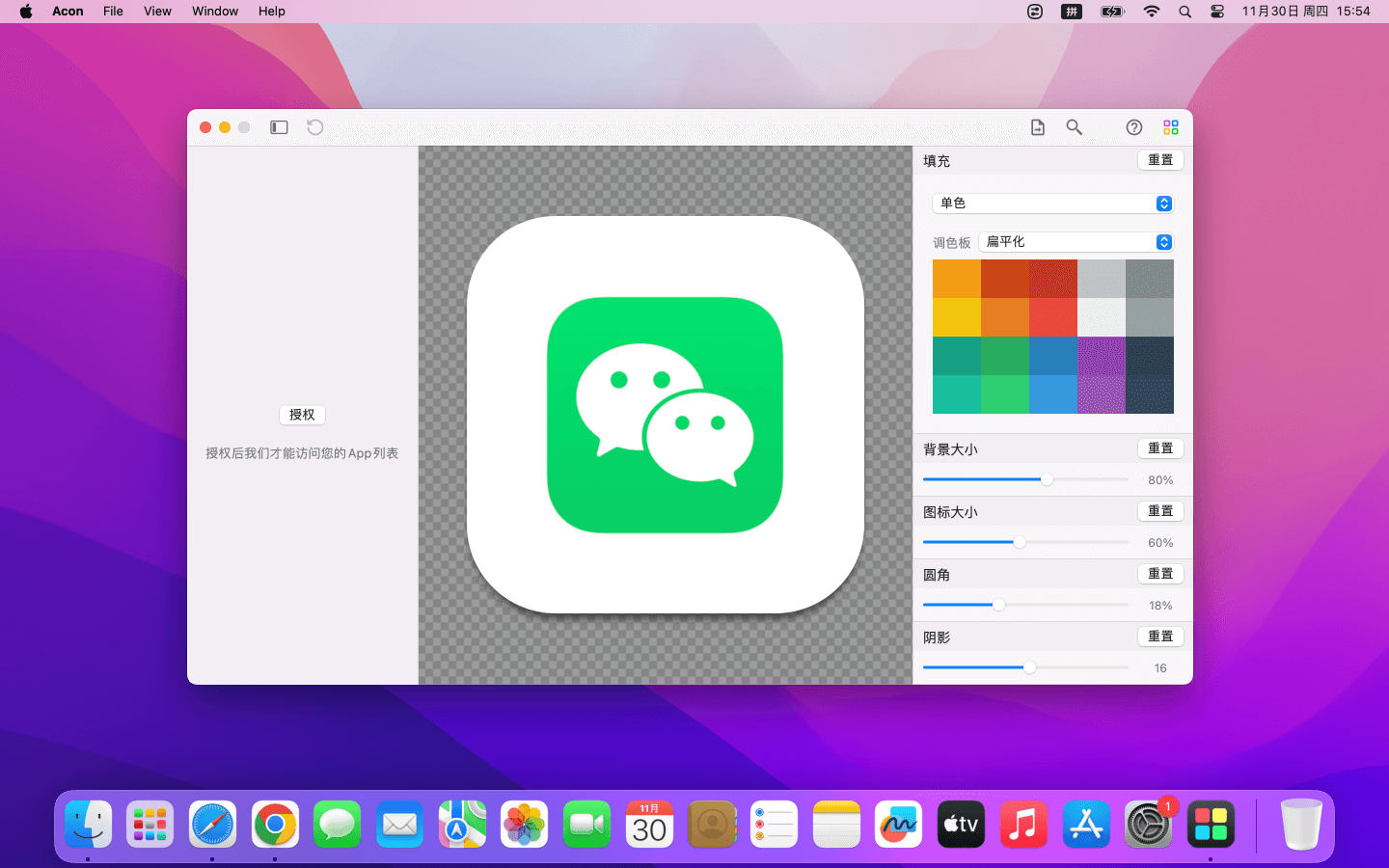Click 重置 button for 背景大小
Viewport: 1389px width, 868px height.
point(1160,448)
